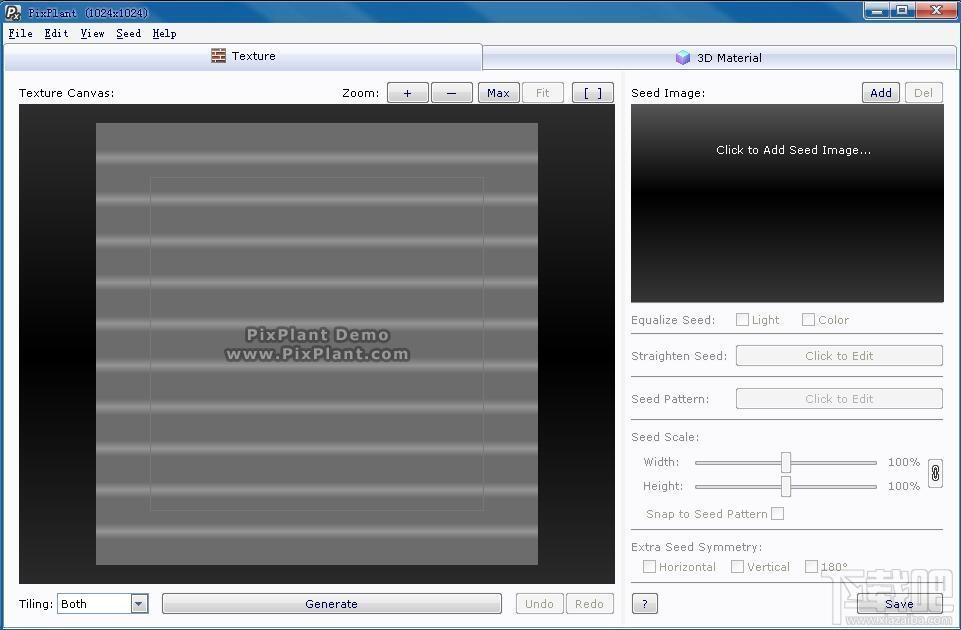Minimize the PixPlant window
Screen dimensions: 961x630
click(x=878, y=10)
